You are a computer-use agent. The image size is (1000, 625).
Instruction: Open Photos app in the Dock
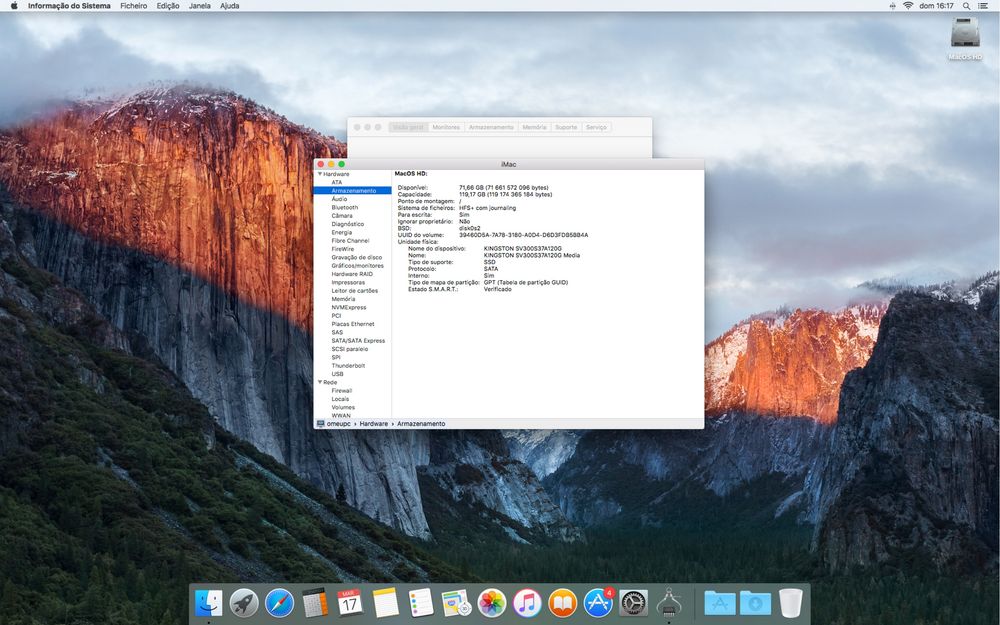click(492, 603)
